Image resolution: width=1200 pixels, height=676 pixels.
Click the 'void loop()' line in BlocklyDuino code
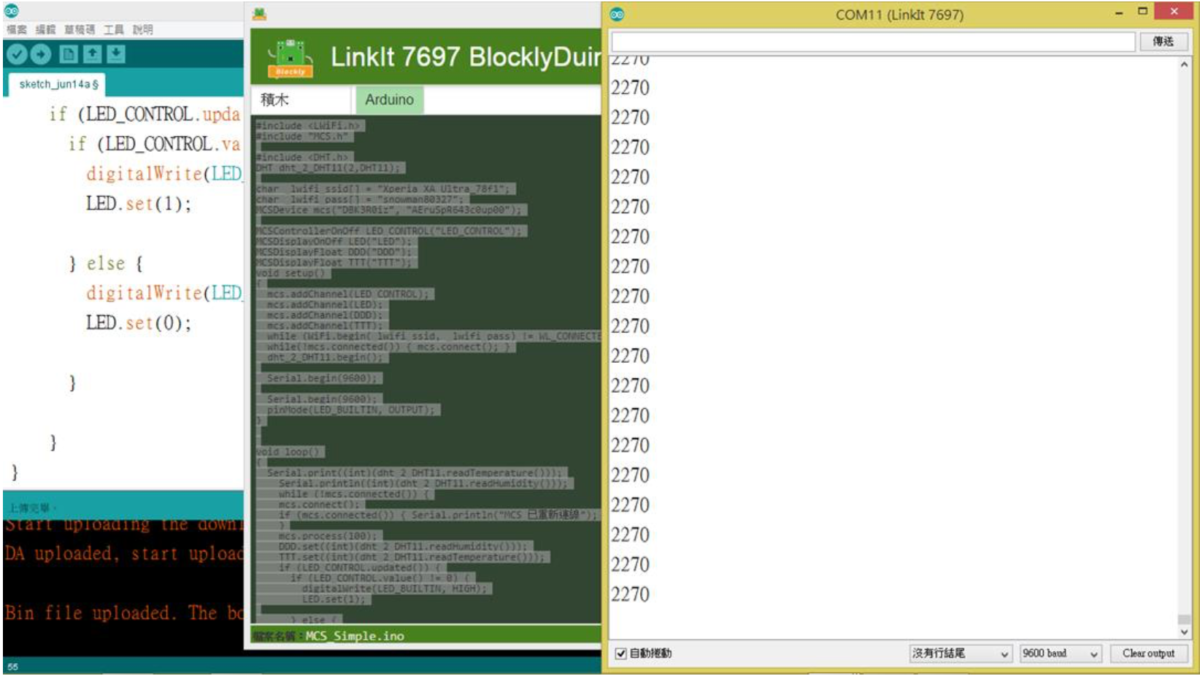[x=288, y=451]
